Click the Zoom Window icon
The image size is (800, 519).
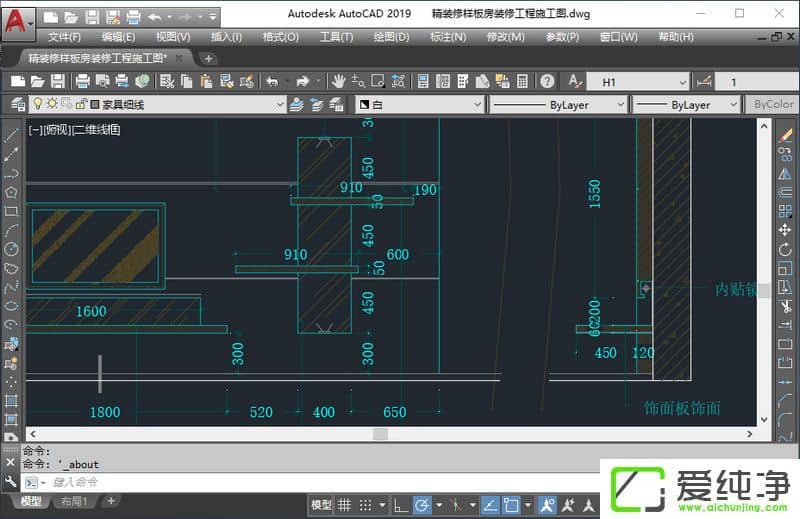pyautogui.click(x=378, y=81)
